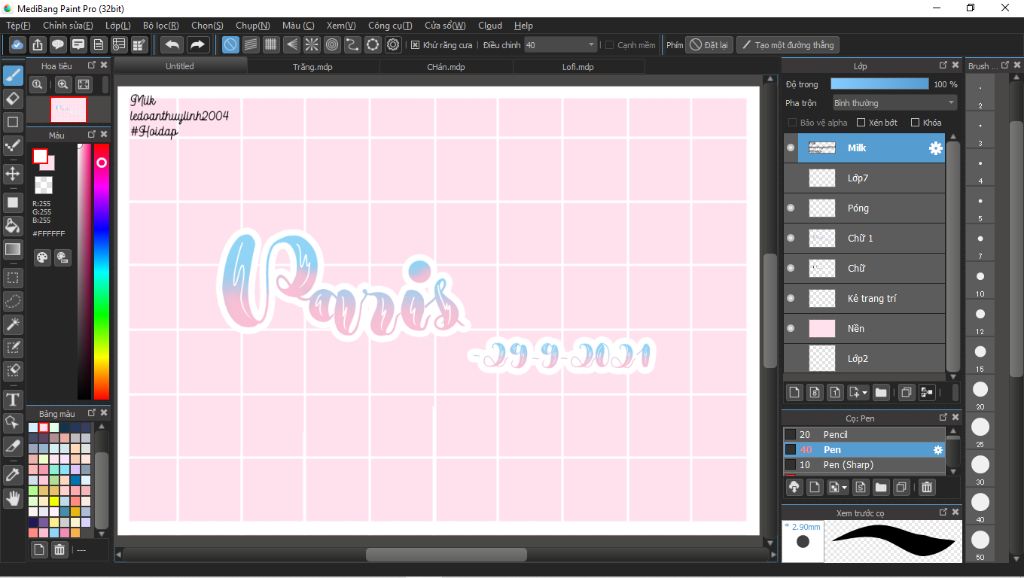
Task: Select the Hand pan tool
Action: [12, 499]
